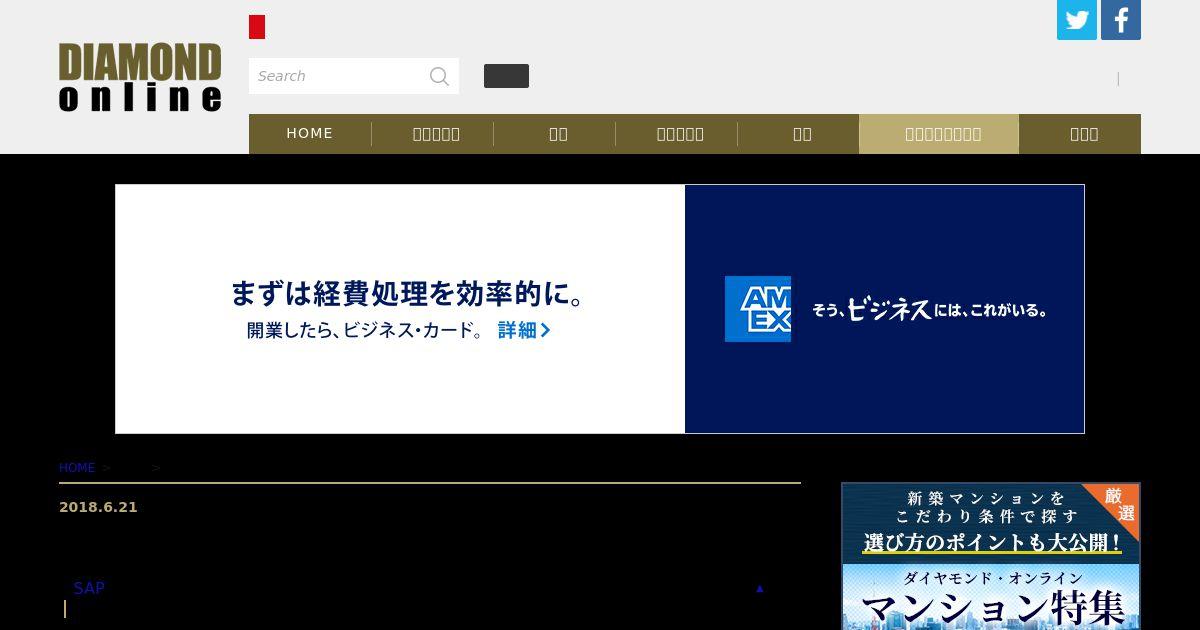Select the highlighted light-gold navigation tab
This screenshot has height=630, width=1200.
[939, 134]
